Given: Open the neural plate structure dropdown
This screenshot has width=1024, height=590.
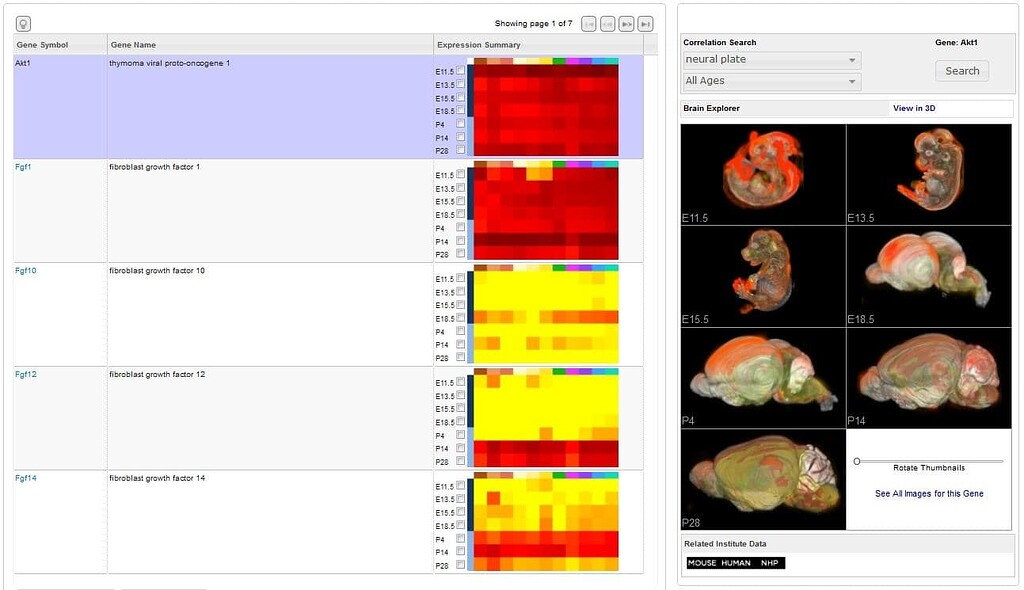Looking at the screenshot, I should pos(770,60).
